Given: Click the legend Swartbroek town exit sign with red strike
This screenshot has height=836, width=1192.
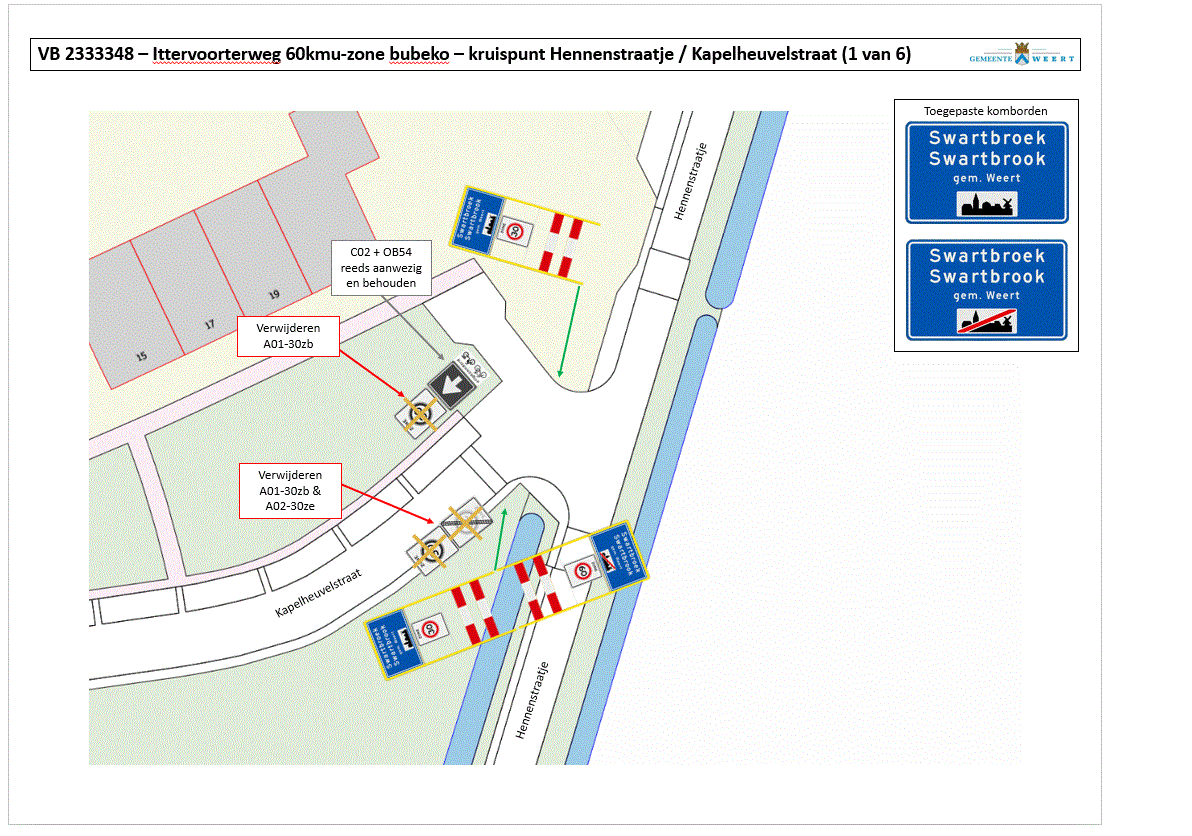Looking at the screenshot, I should tap(986, 290).
